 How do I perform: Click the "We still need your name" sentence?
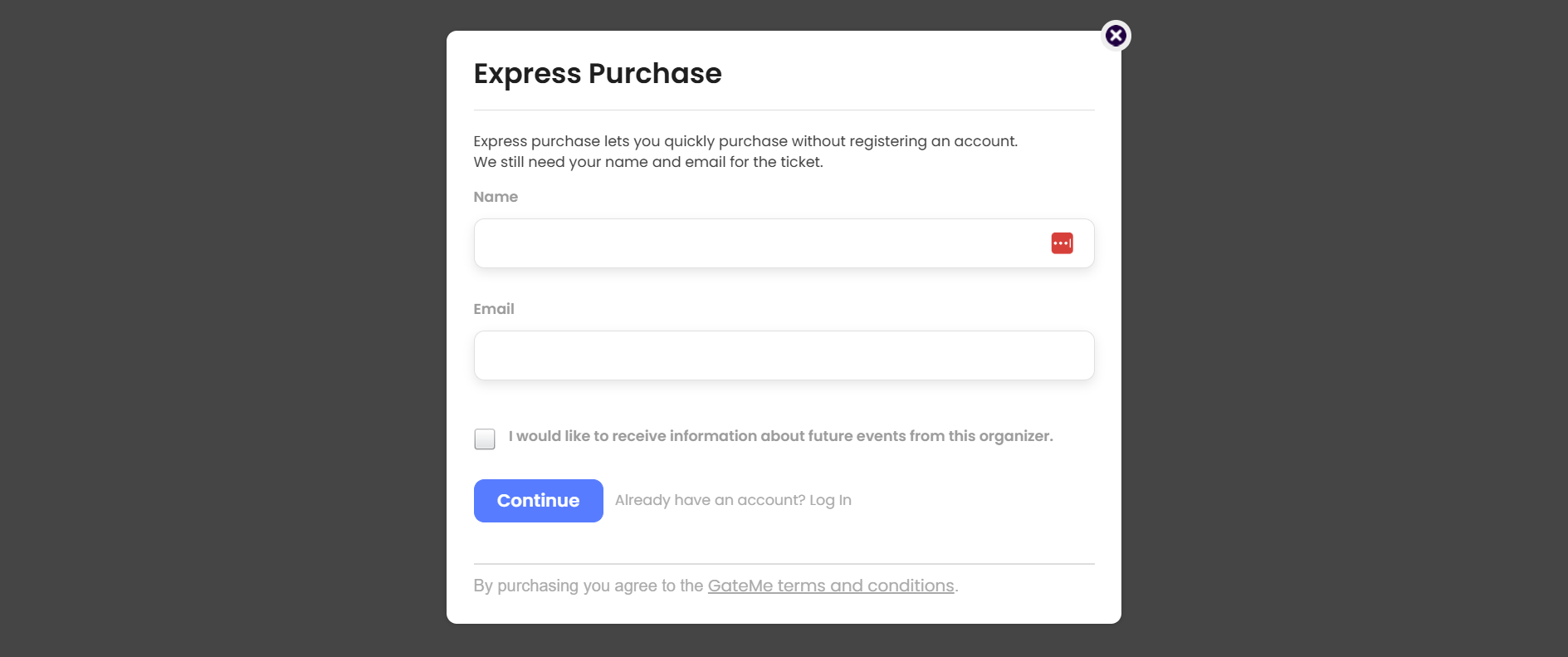pos(647,162)
